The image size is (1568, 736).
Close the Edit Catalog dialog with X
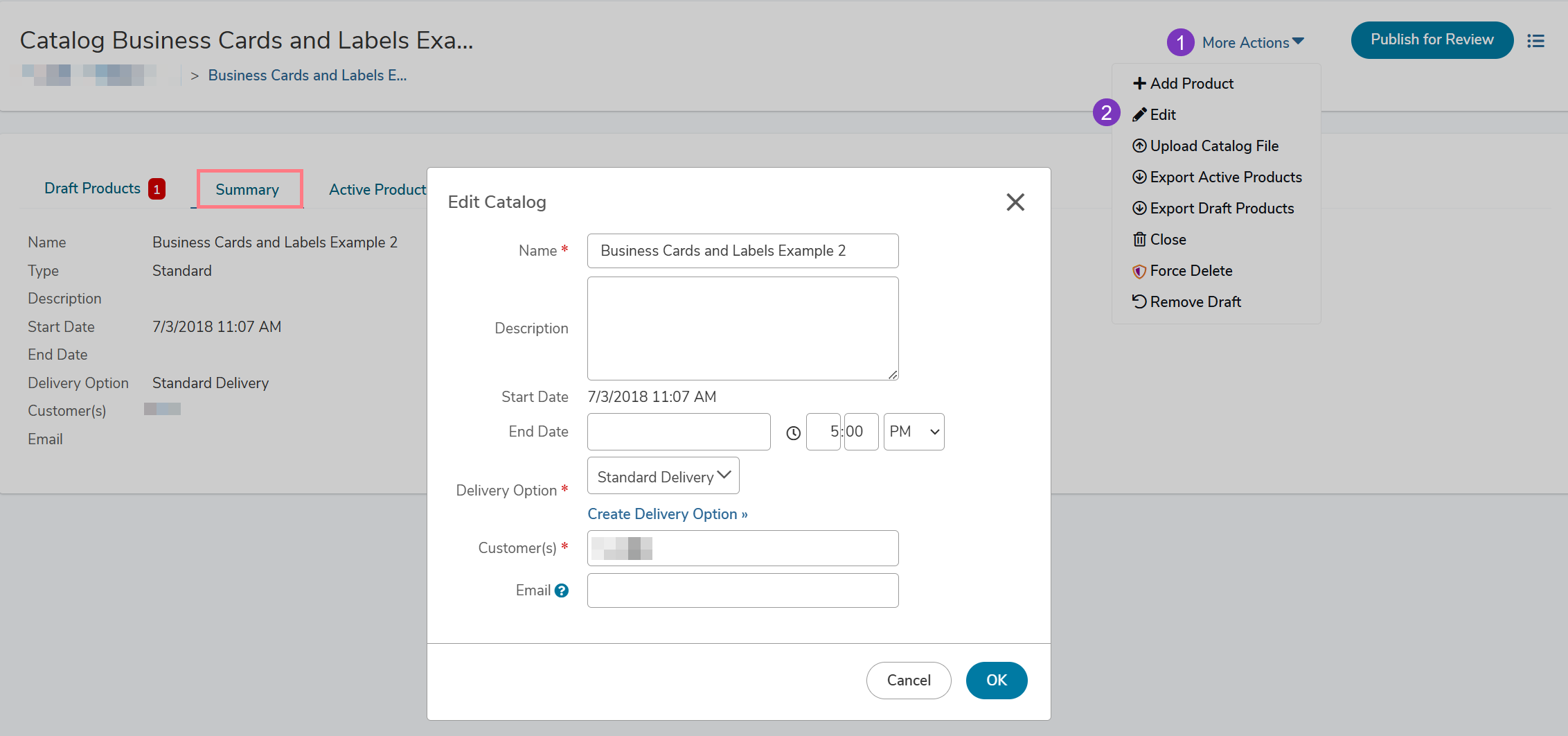coord(1015,202)
